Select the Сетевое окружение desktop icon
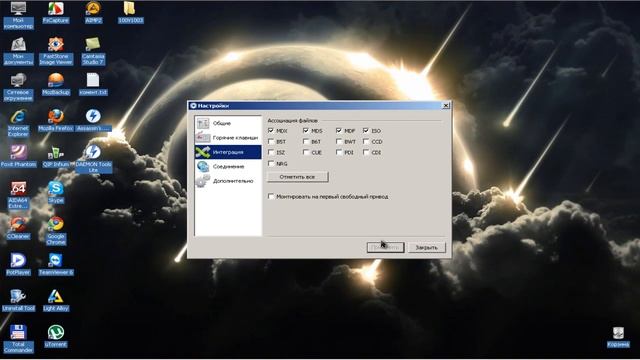 [x=18, y=87]
